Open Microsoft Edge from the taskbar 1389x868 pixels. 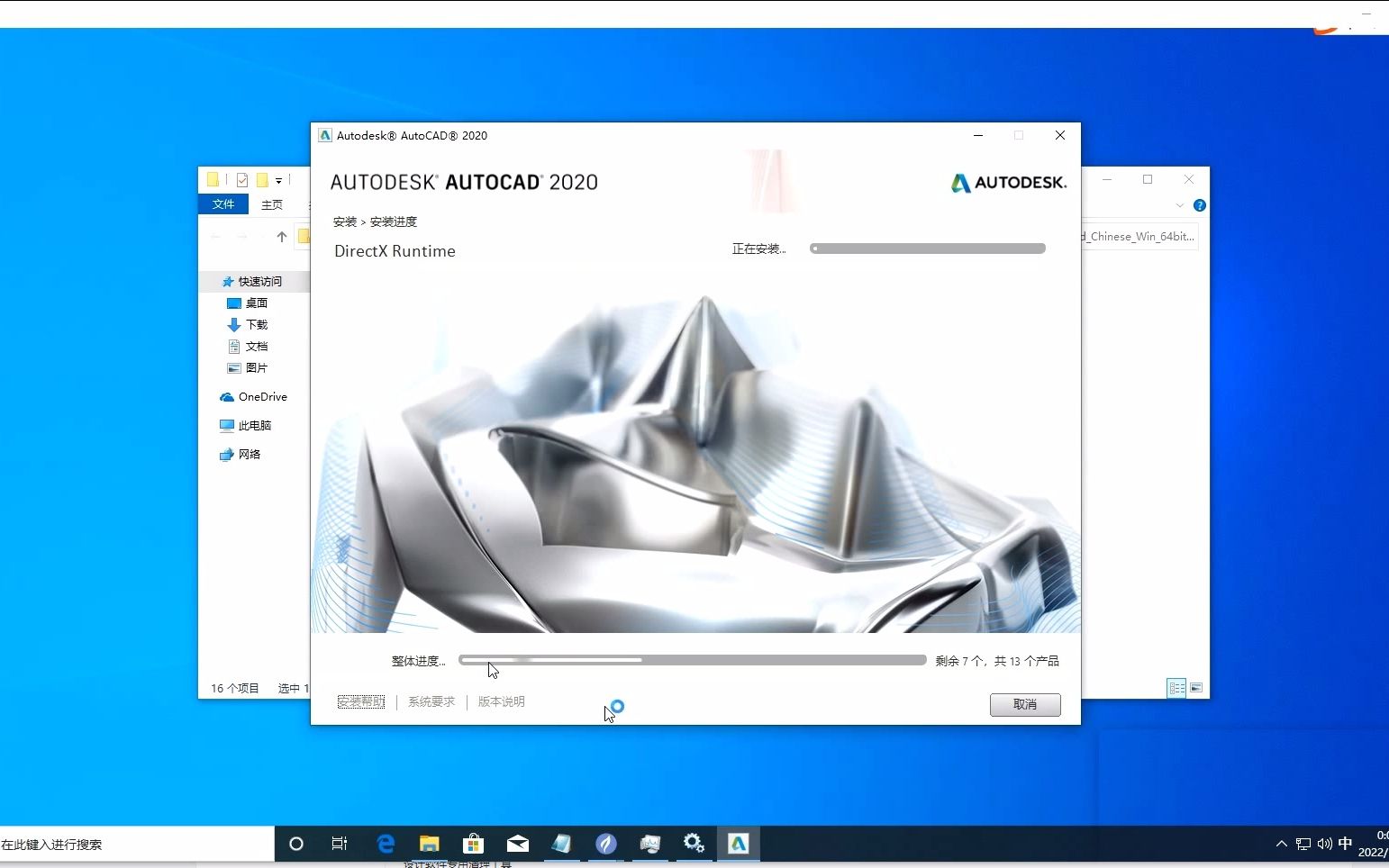385,844
